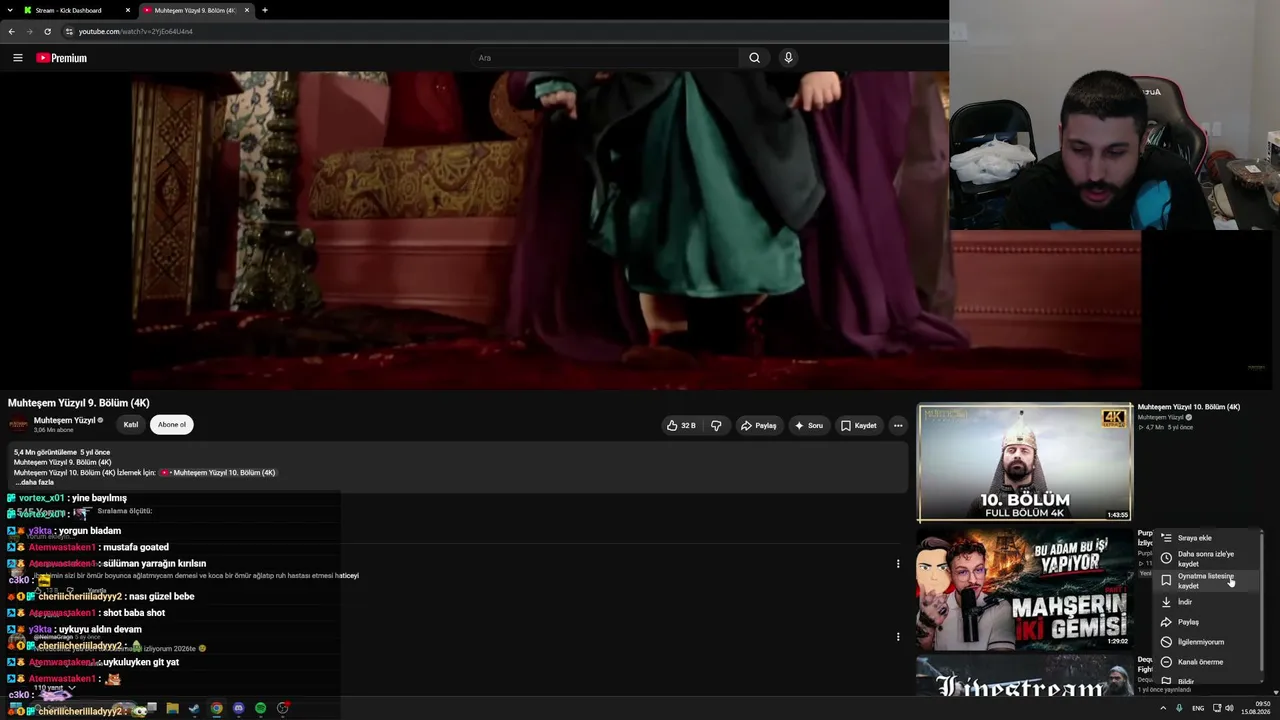Click the Paylaş share button under video
The width and height of the screenshot is (1280, 720).
tap(758, 425)
